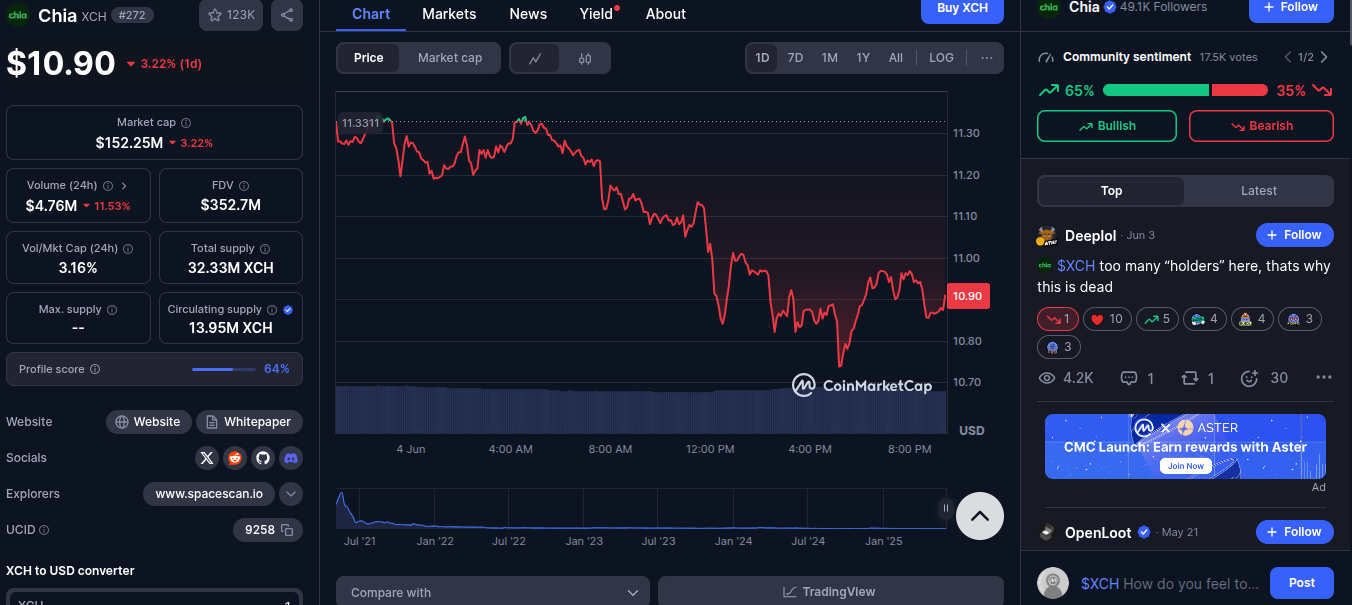Open the Whitepaper link
This screenshot has width=1352, height=605.
click(x=249, y=422)
